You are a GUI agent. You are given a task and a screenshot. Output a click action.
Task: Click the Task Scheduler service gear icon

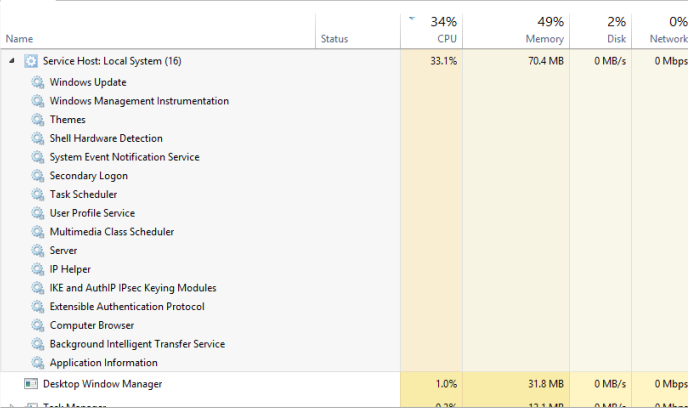[38, 195]
